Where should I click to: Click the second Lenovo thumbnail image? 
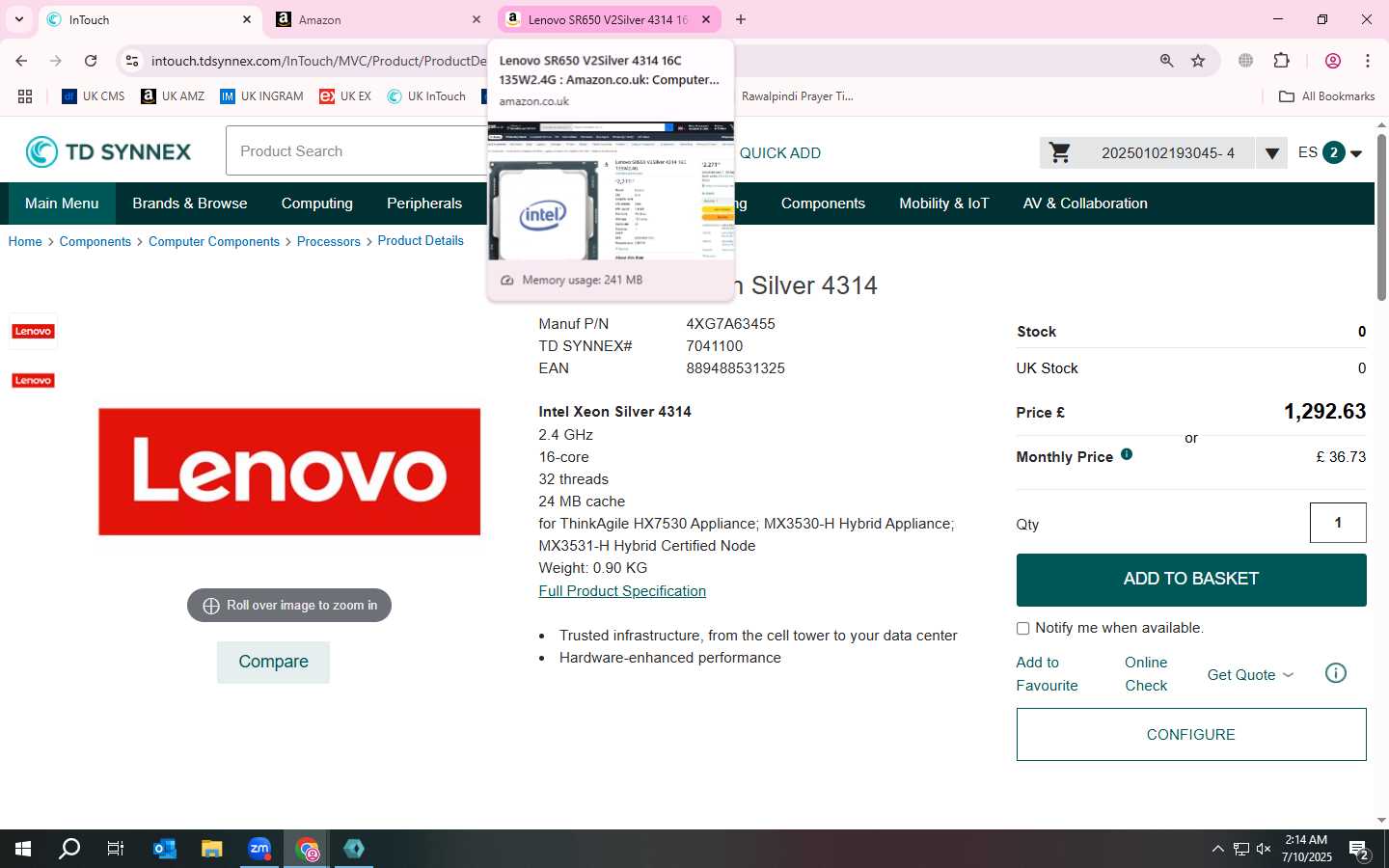tap(33, 380)
